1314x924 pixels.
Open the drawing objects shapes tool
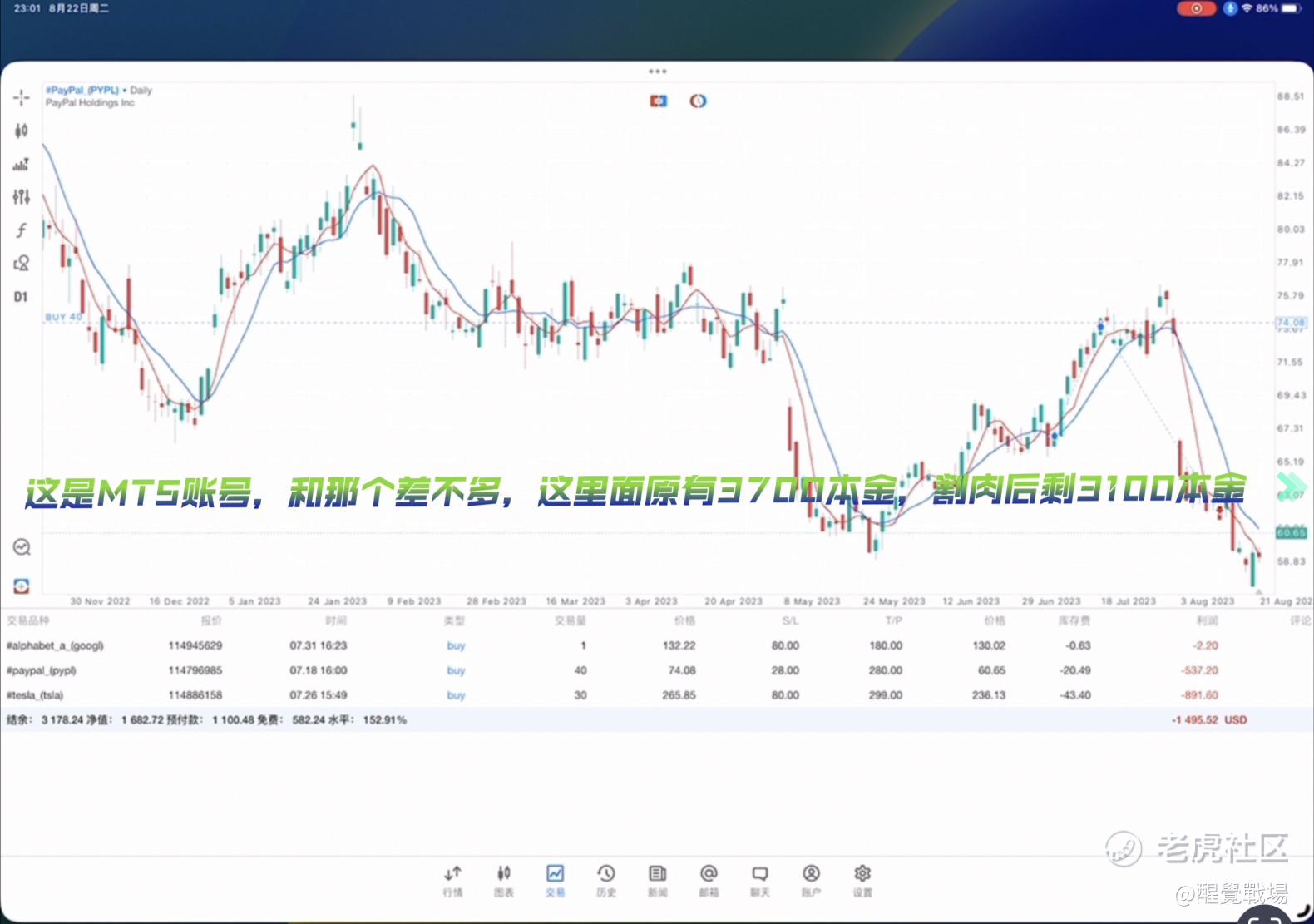coord(22,264)
